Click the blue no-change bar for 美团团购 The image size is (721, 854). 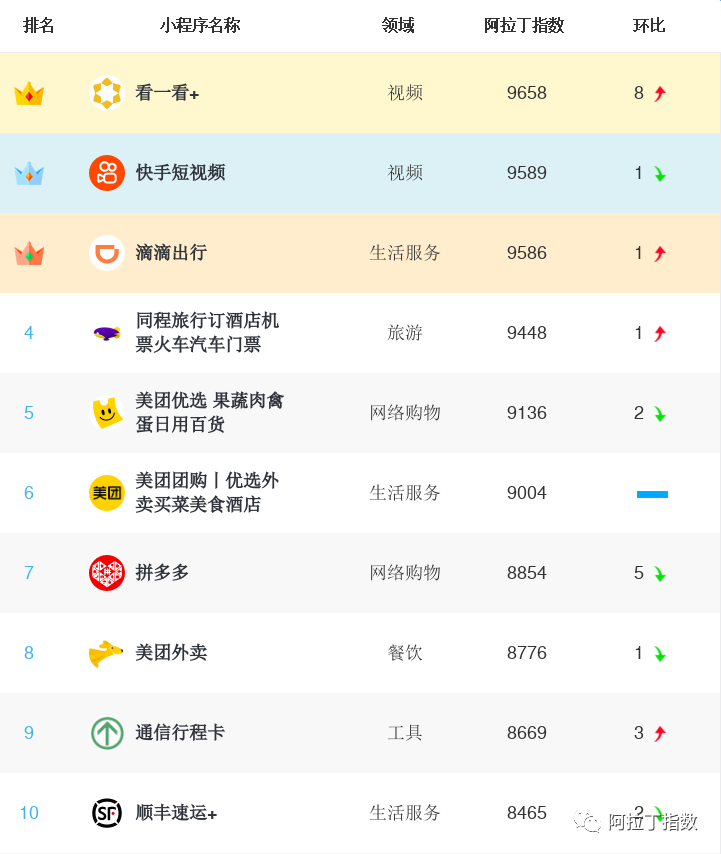(652, 494)
